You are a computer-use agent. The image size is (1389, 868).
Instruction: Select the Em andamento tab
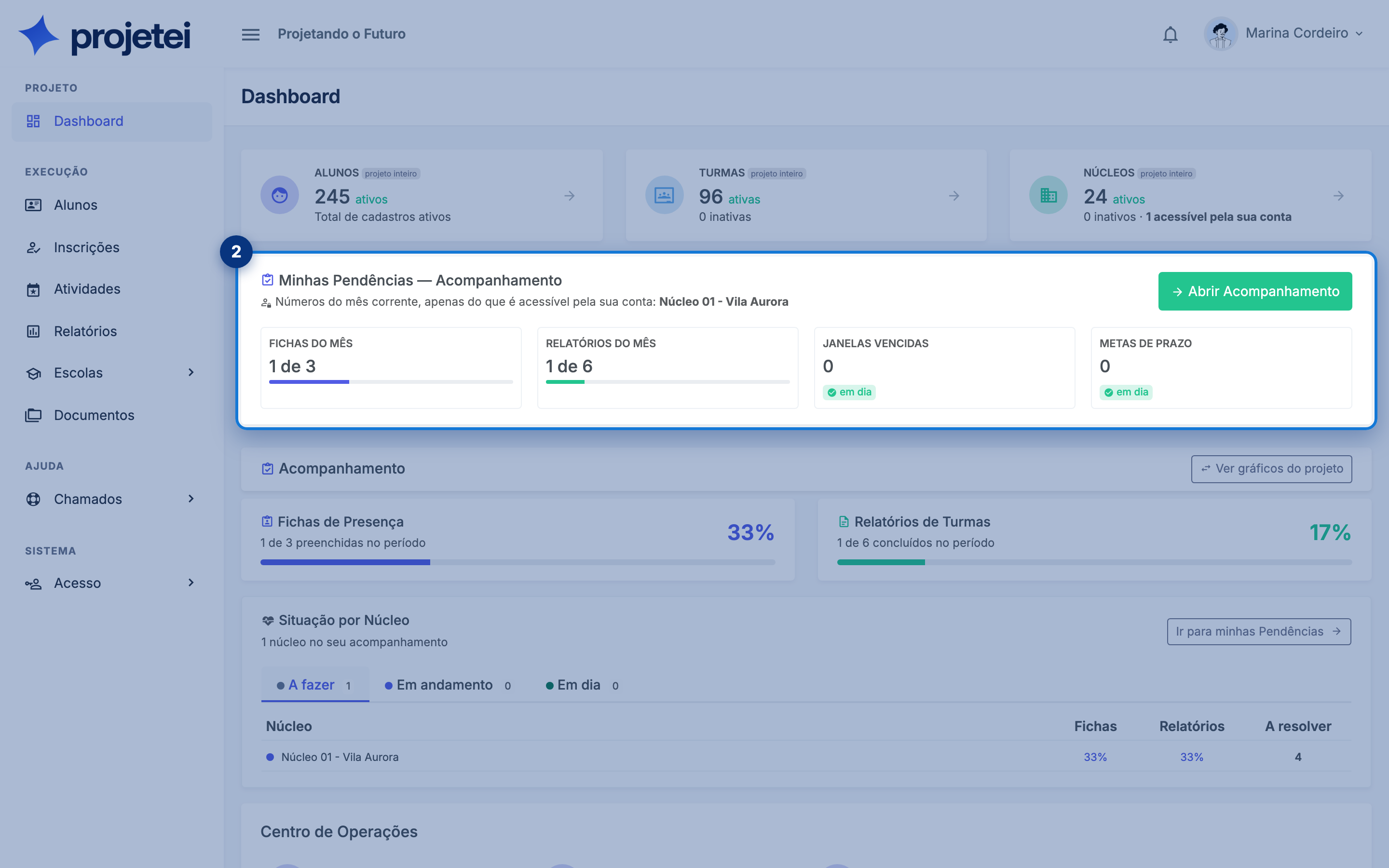(x=448, y=685)
